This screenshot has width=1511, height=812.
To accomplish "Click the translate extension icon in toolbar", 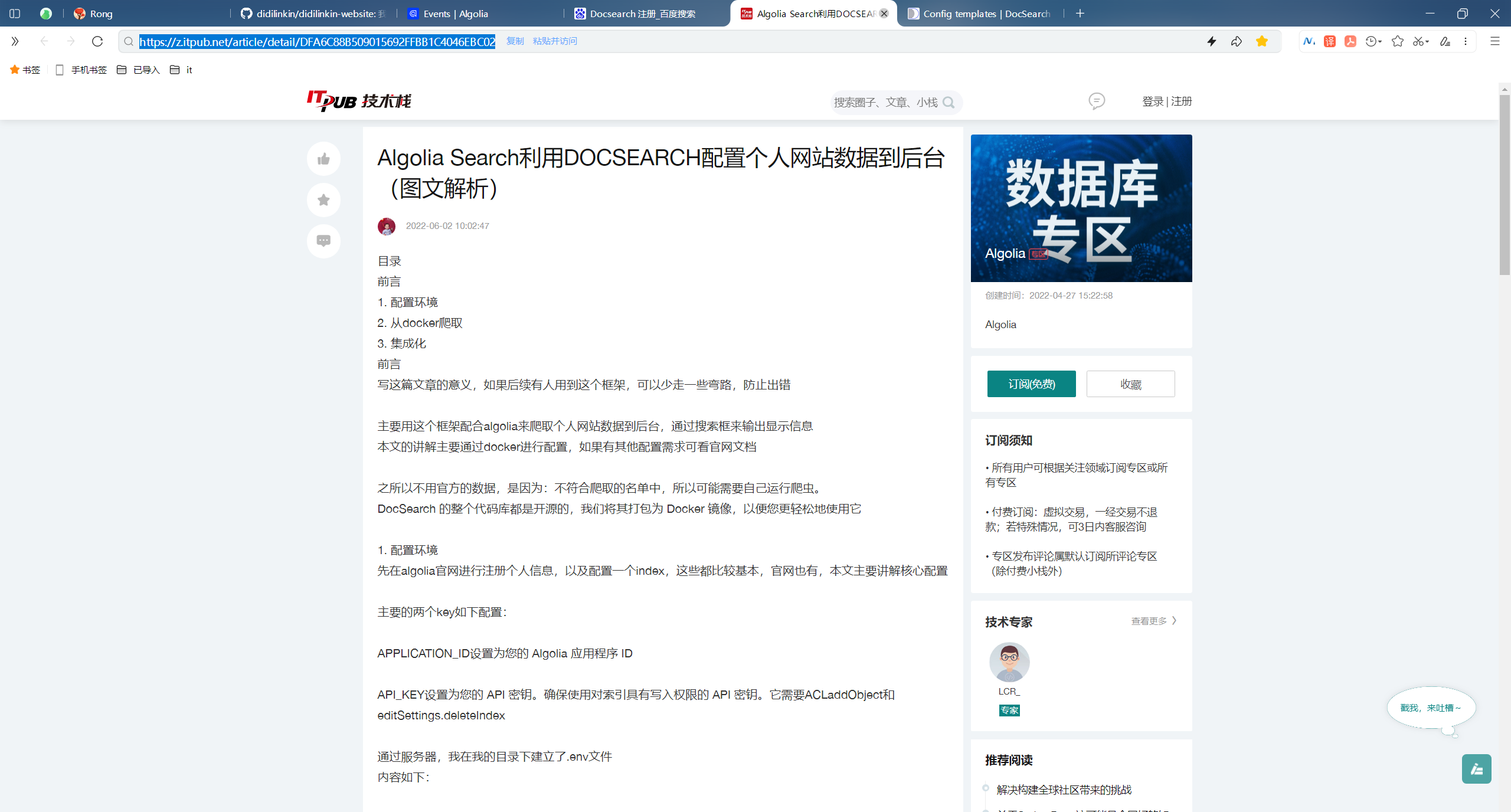I will click(x=1329, y=41).
